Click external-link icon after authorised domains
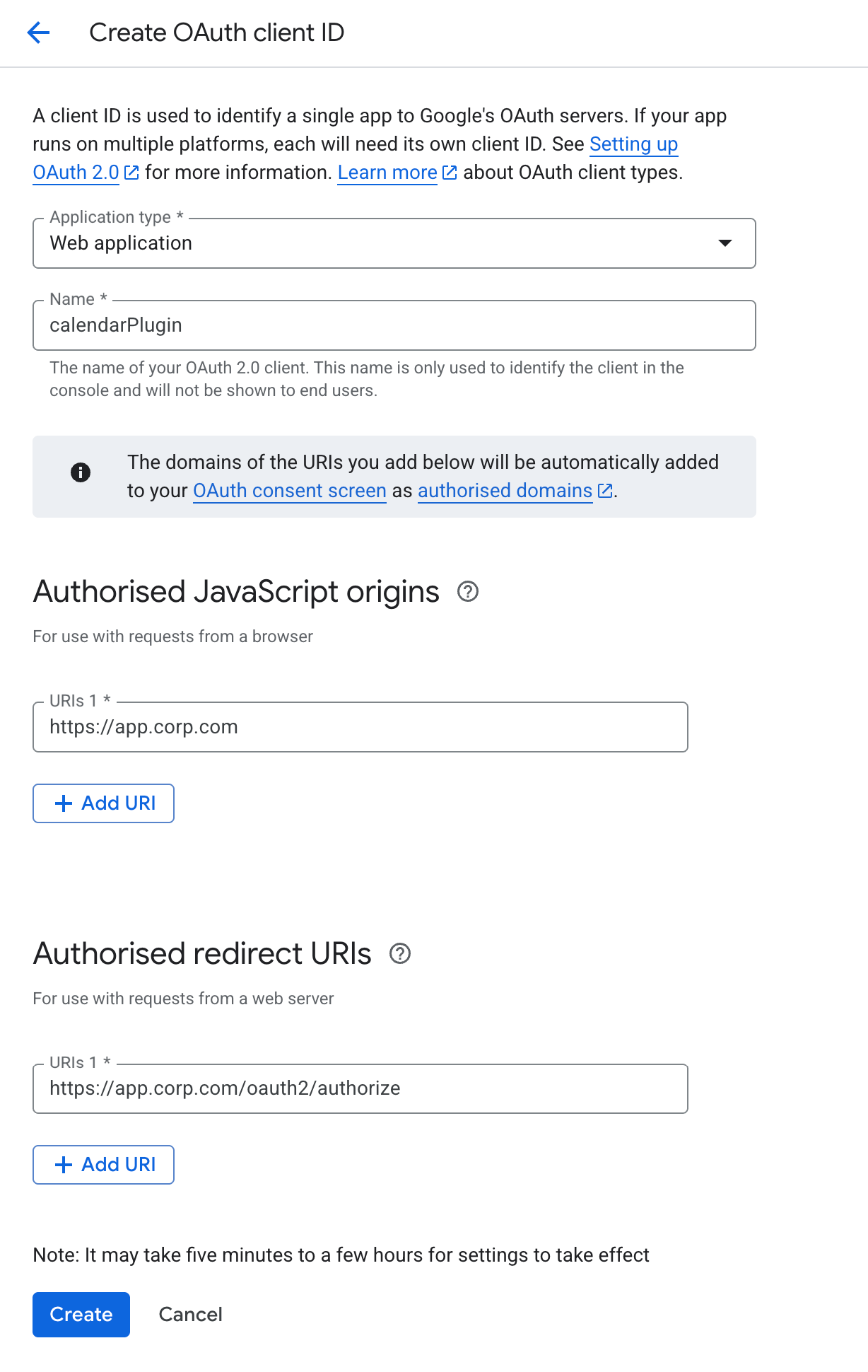Image resolution: width=868 pixels, height=1372 pixels. coord(605,491)
